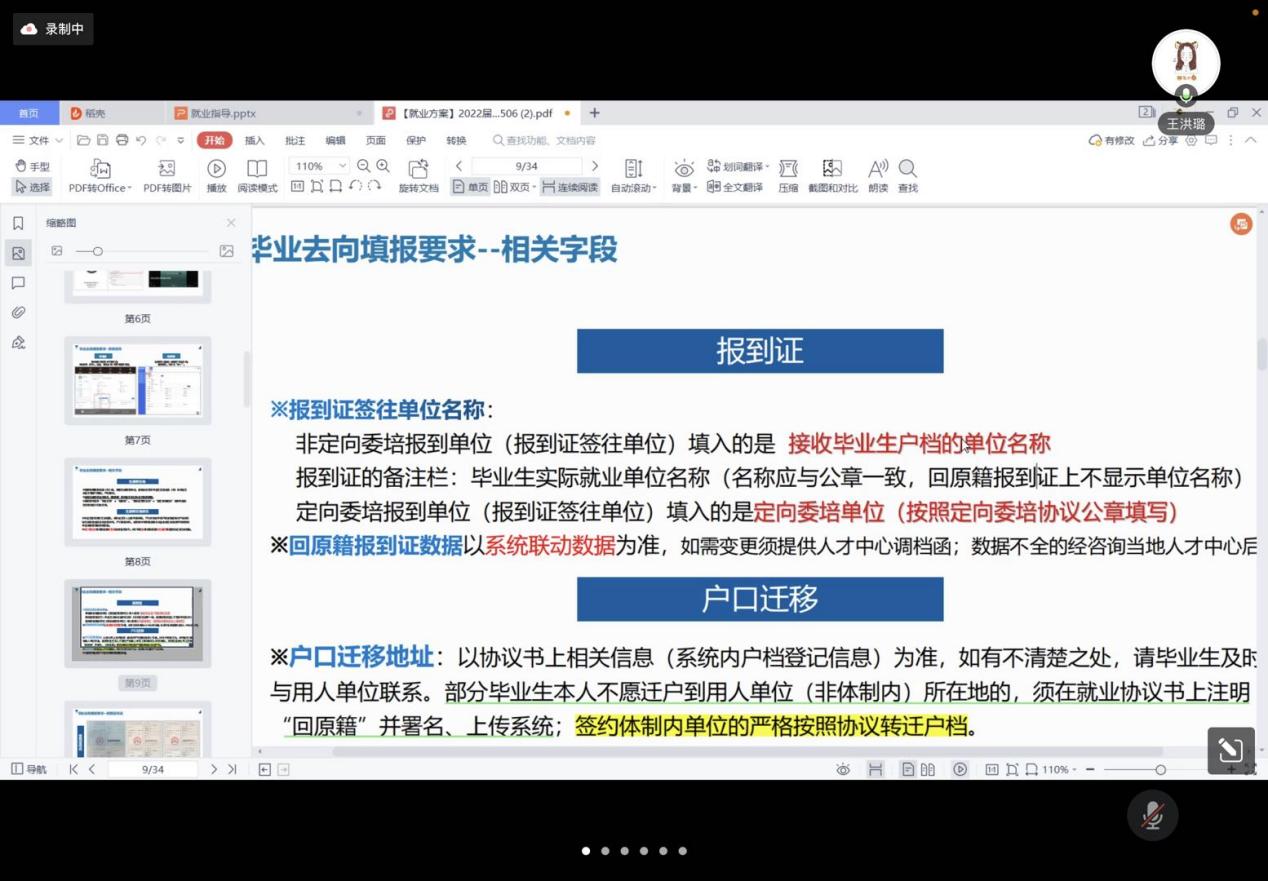Screen dimensions: 1268x881
Task: Select the 编辑 ribbon tab
Action: coord(335,141)
